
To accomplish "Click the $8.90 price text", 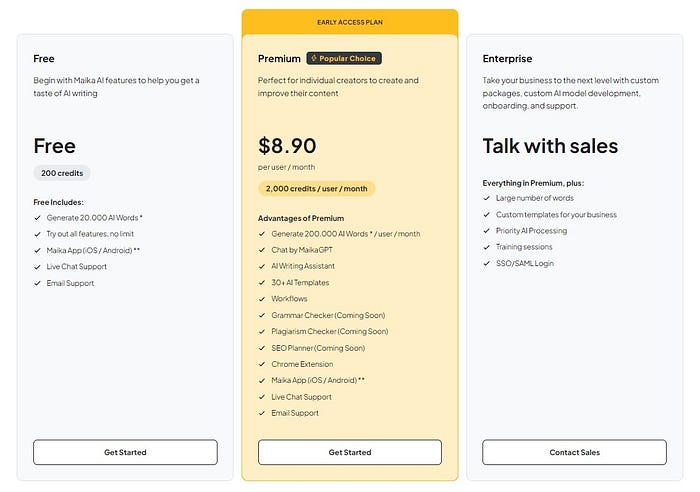I will click(286, 147).
